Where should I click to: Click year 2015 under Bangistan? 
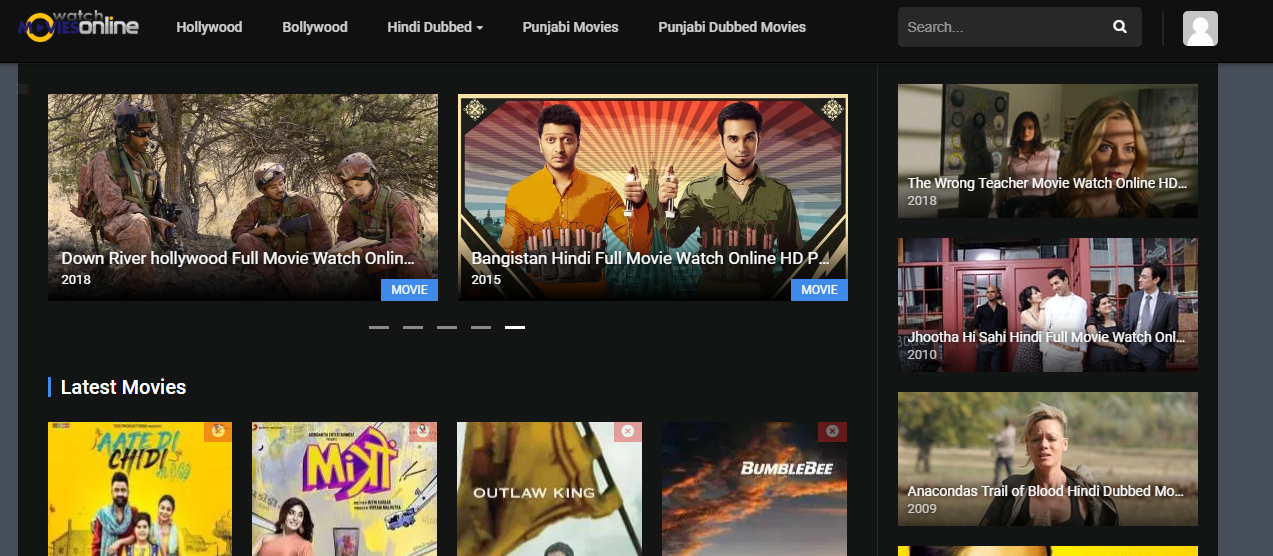pyautogui.click(x=486, y=280)
